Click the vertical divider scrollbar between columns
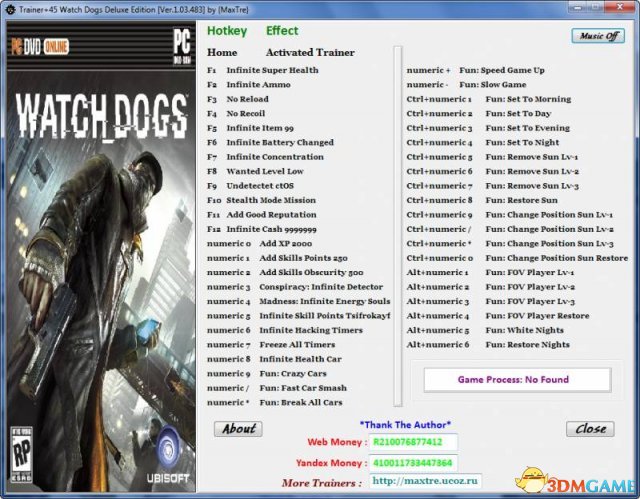 pyautogui.click(x=398, y=226)
